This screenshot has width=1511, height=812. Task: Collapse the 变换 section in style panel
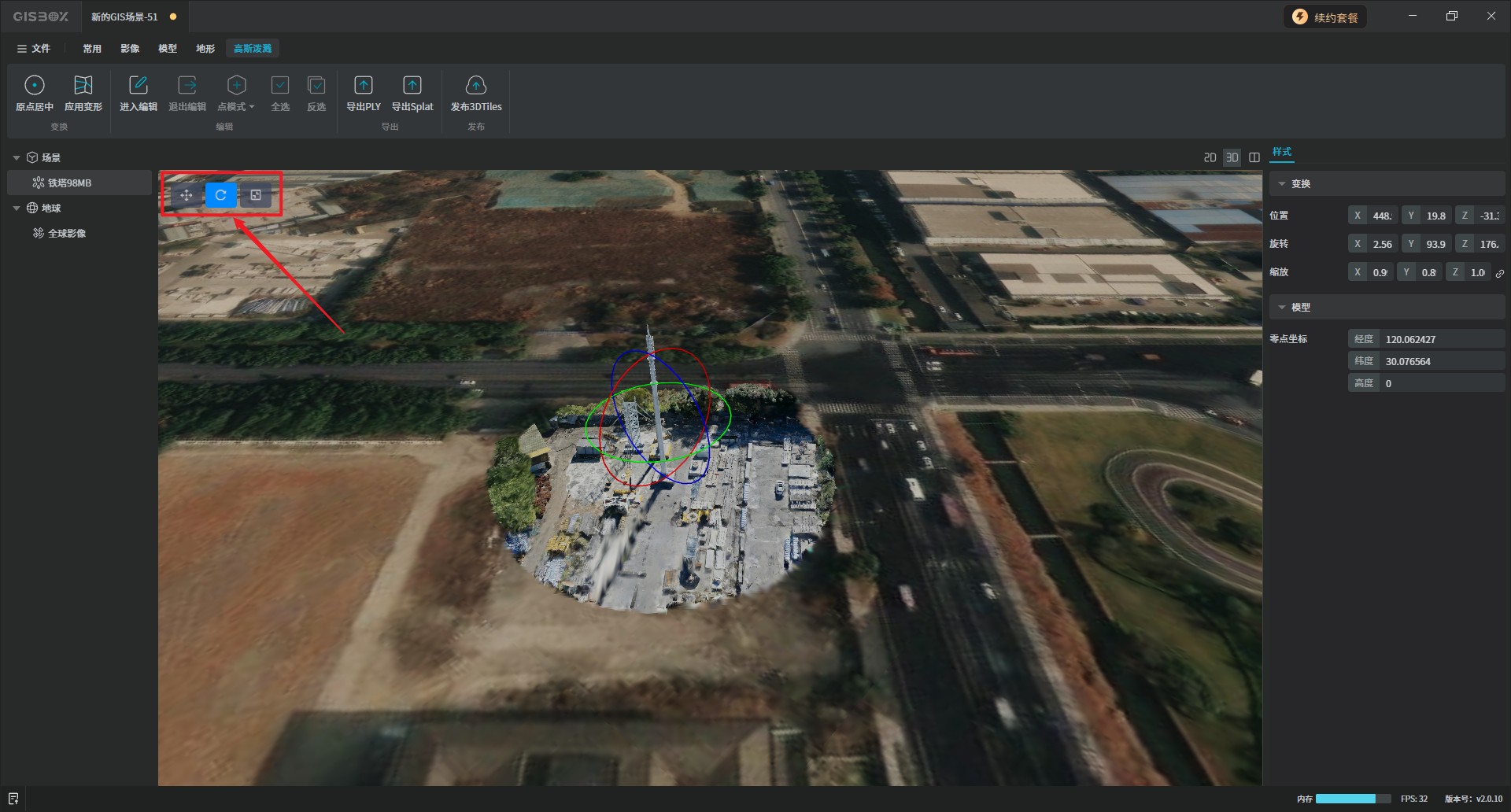pos(1282,184)
